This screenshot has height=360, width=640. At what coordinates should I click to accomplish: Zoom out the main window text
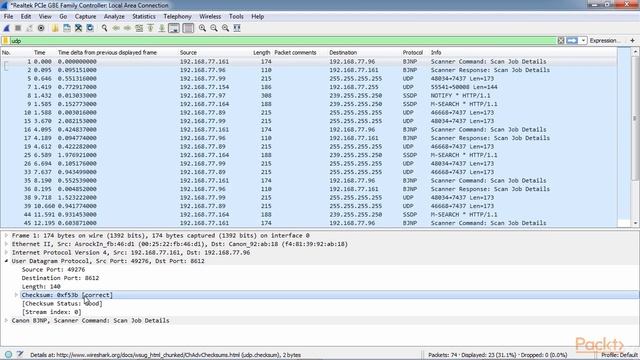(214, 28)
